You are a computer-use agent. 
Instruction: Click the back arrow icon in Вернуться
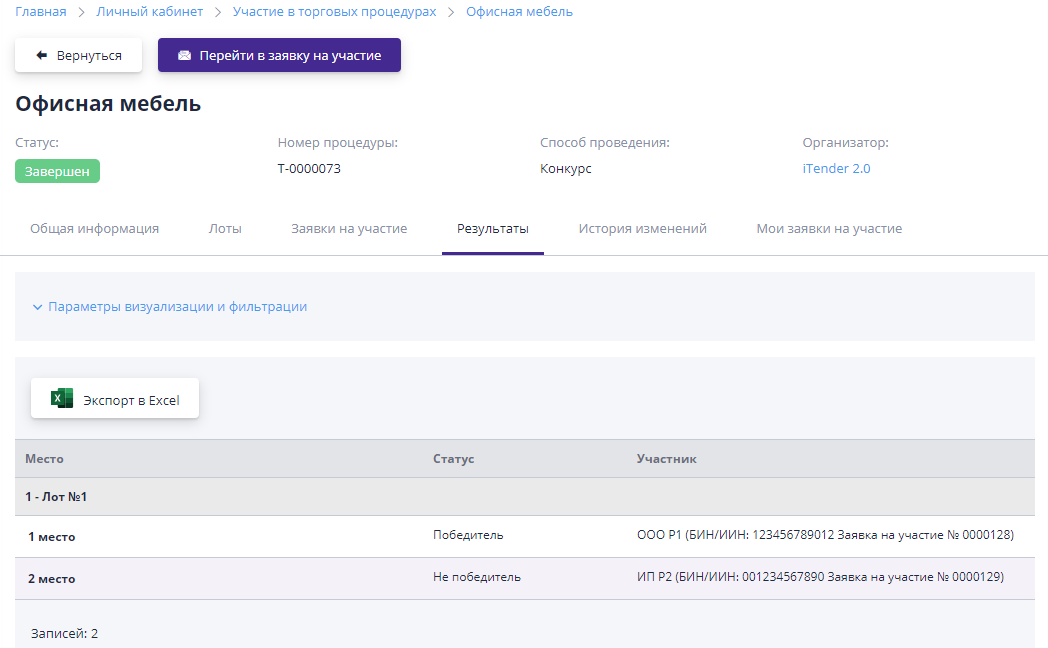tap(41, 55)
